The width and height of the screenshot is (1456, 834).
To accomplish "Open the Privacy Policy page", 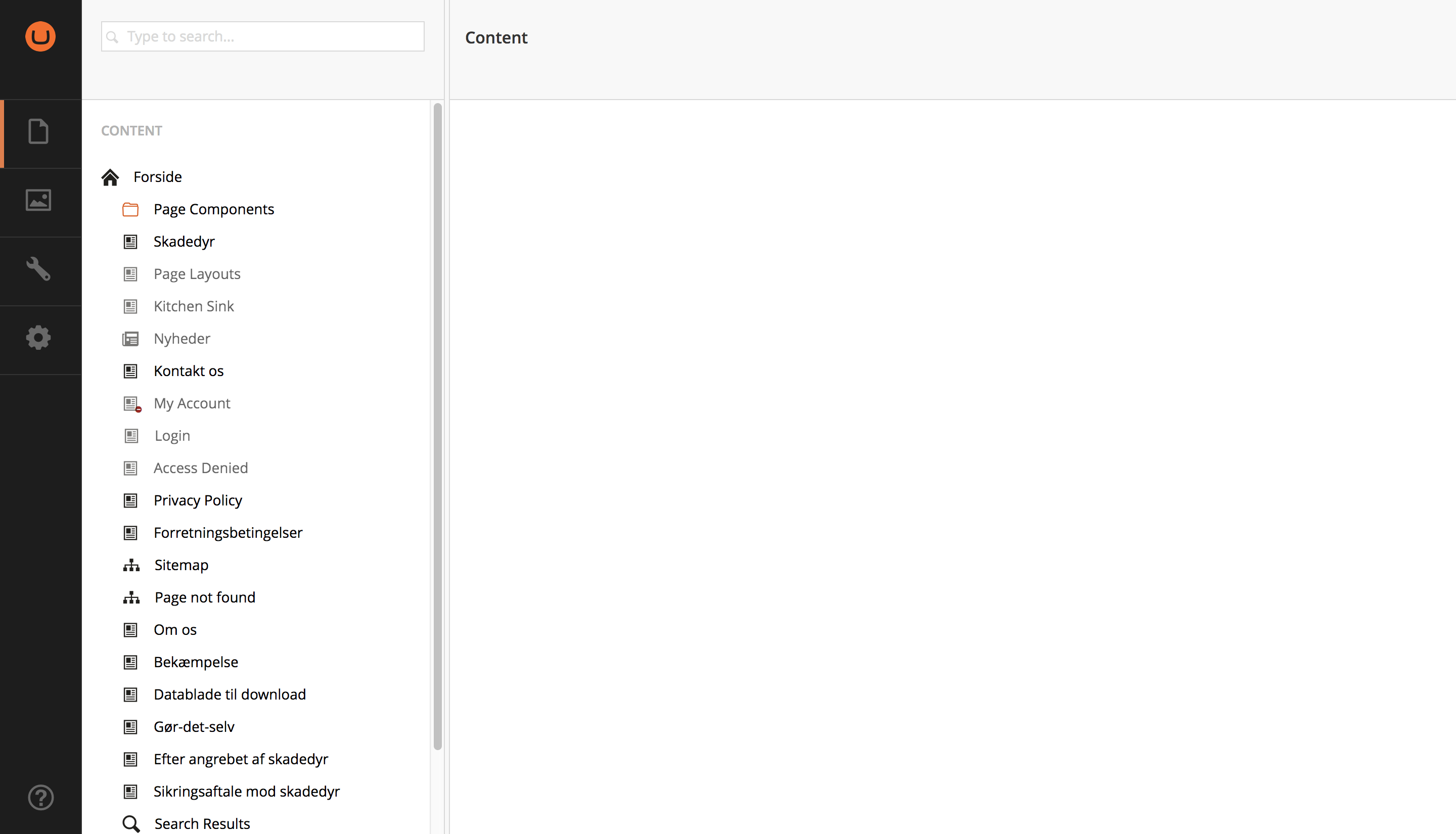I will (x=197, y=500).
